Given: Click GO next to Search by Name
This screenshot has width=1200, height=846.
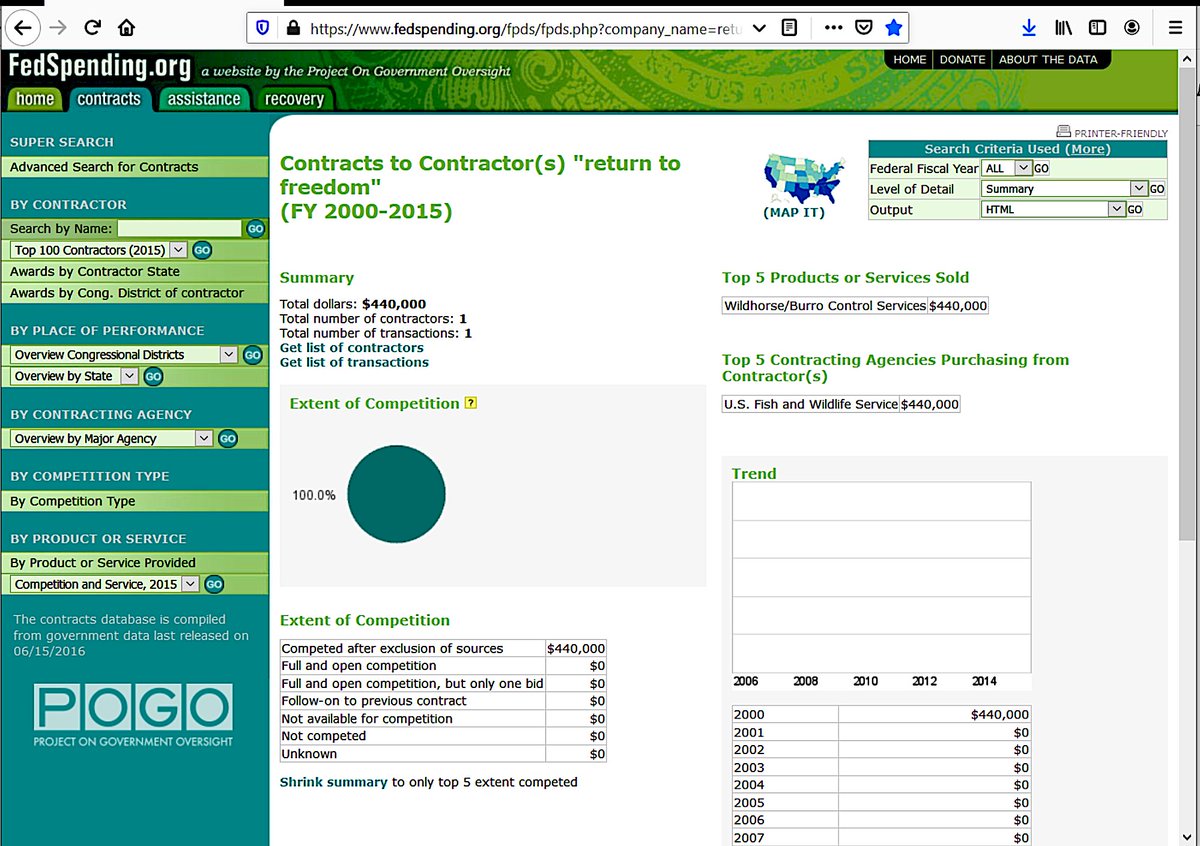Looking at the screenshot, I should (255, 229).
